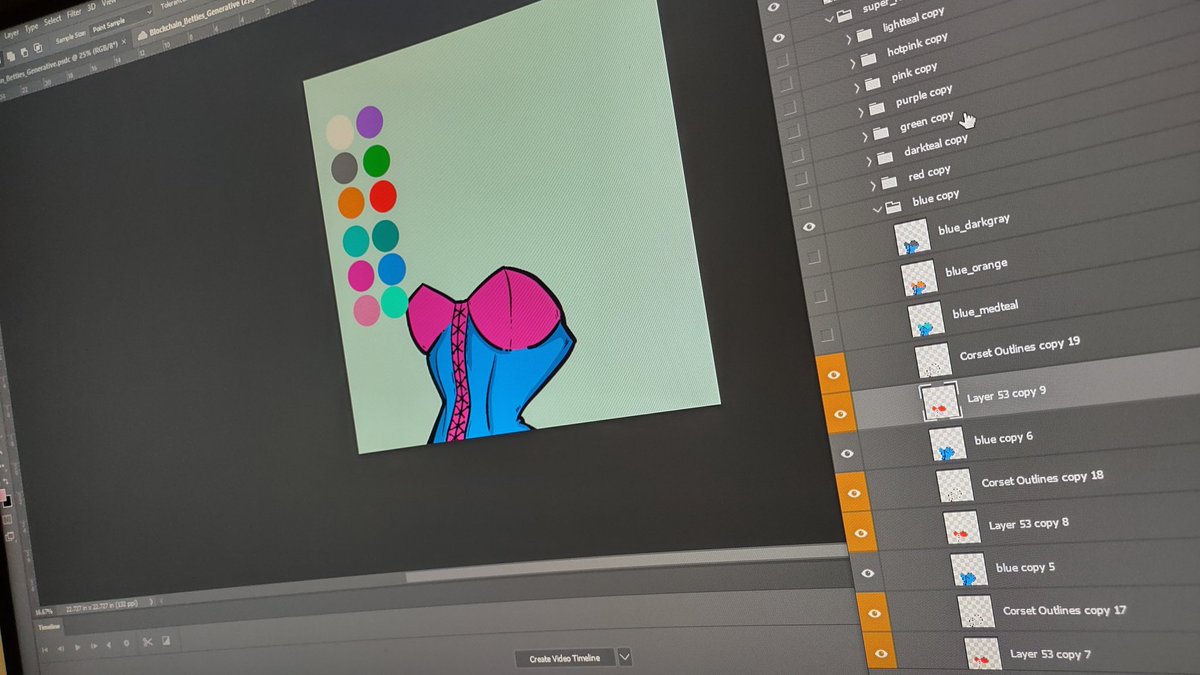The height and width of the screenshot is (675, 1200).
Task: Click open folder icon of blue copy group
Action: coord(893,207)
